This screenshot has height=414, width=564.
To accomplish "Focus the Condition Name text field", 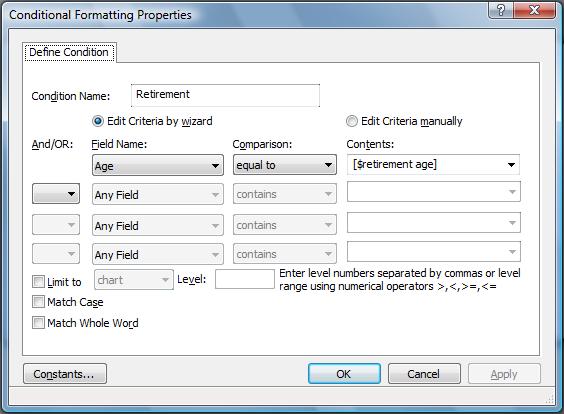I will tap(226, 95).
